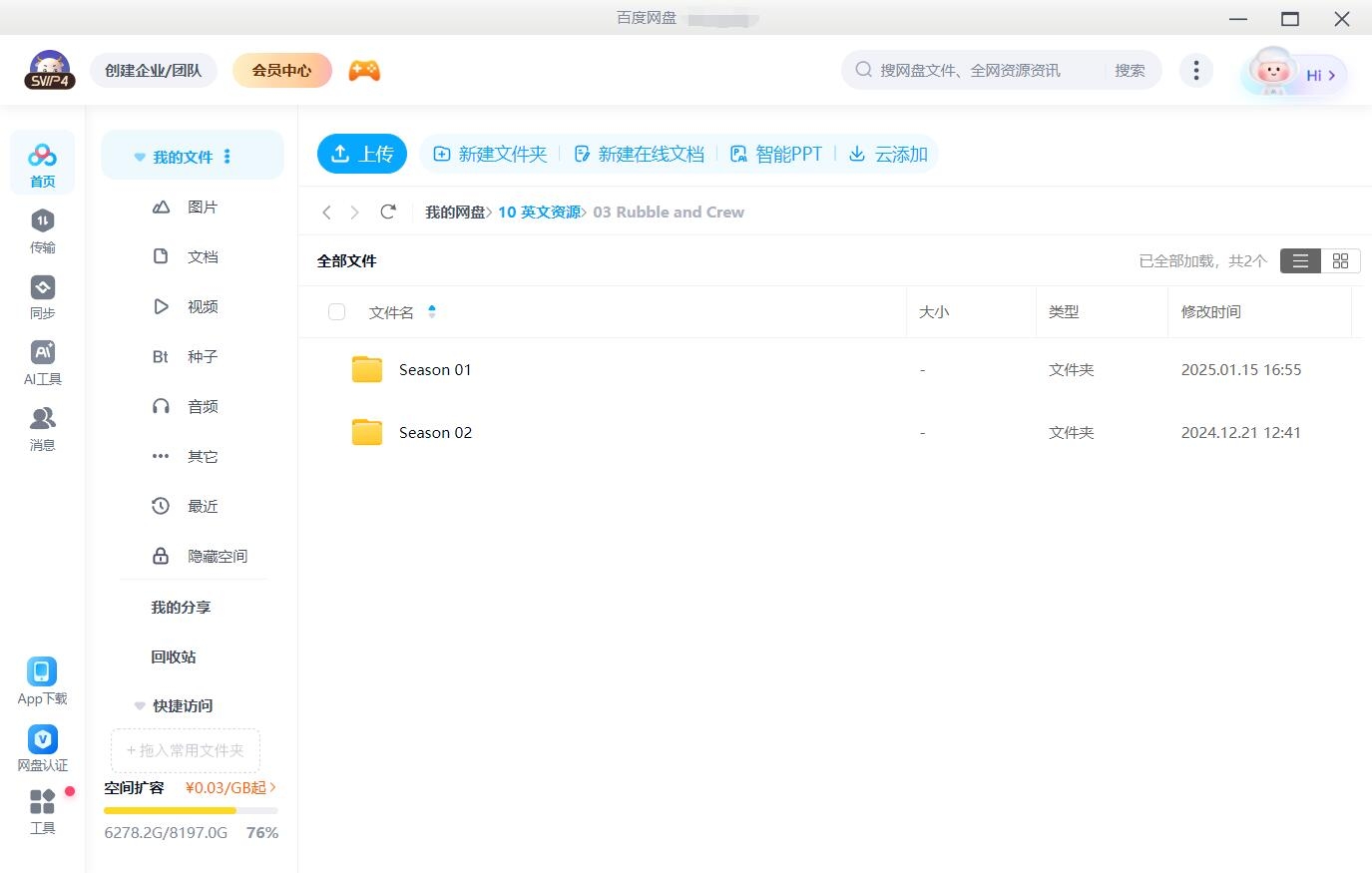Open 消息 (Messages)

coord(42,429)
